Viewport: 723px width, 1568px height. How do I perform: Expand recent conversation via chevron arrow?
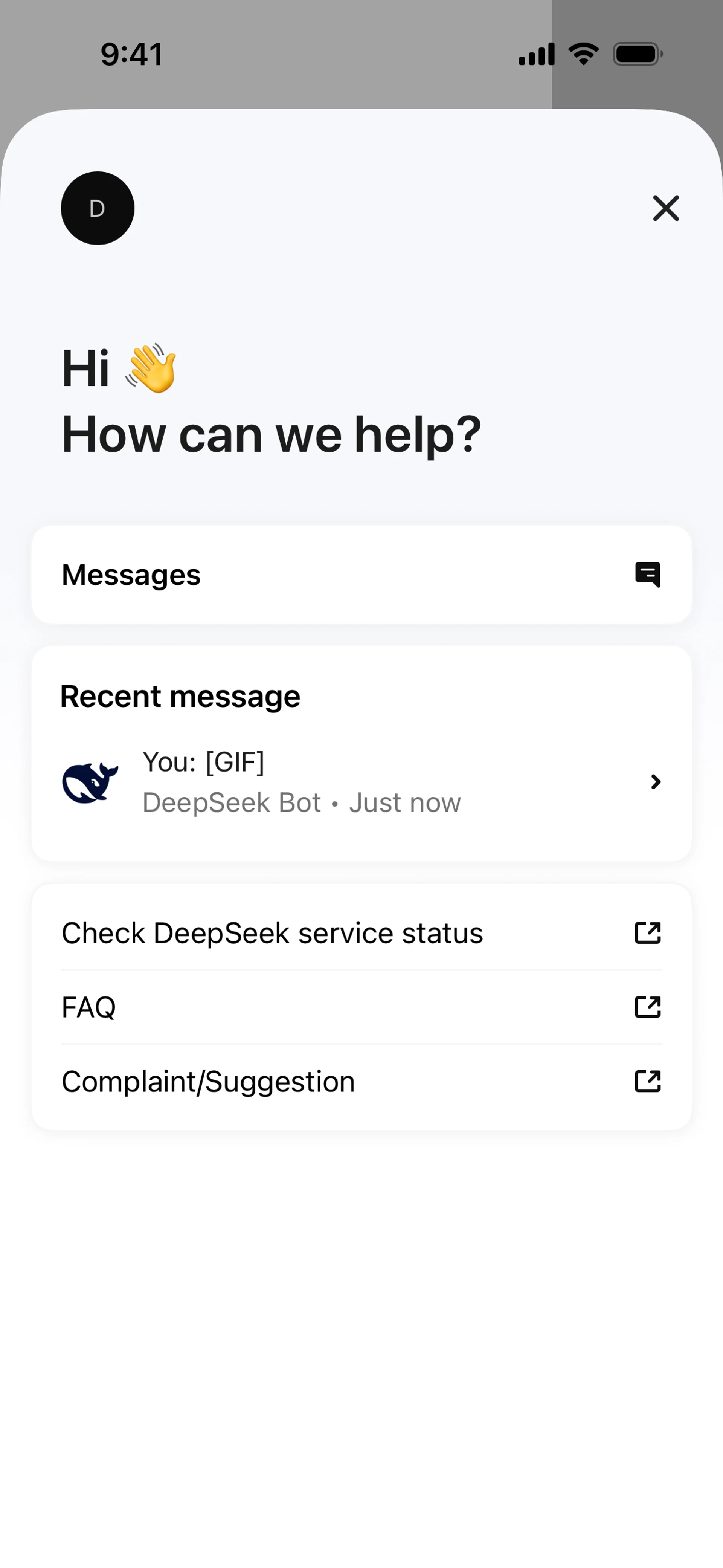point(656,782)
